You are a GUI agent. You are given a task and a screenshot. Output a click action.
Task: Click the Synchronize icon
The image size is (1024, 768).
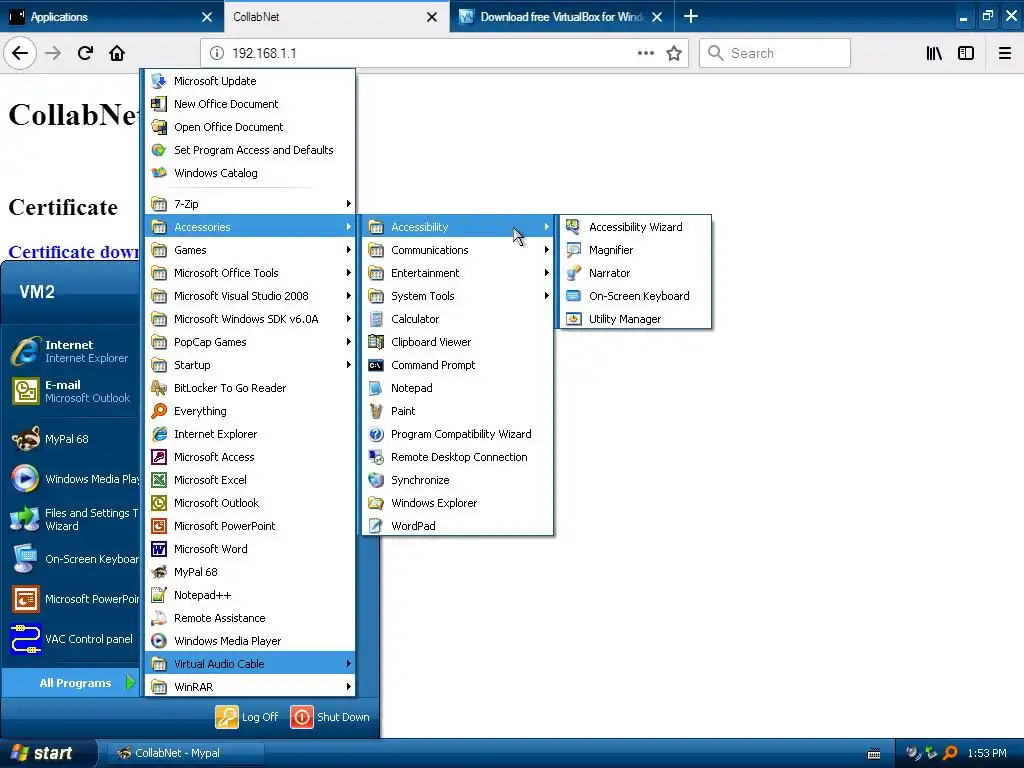pos(376,480)
